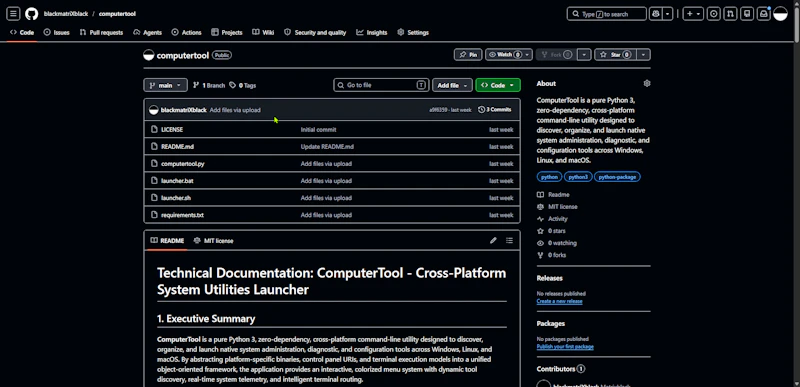
Task: Open the 1 Branch link
Action: (209, 85)
